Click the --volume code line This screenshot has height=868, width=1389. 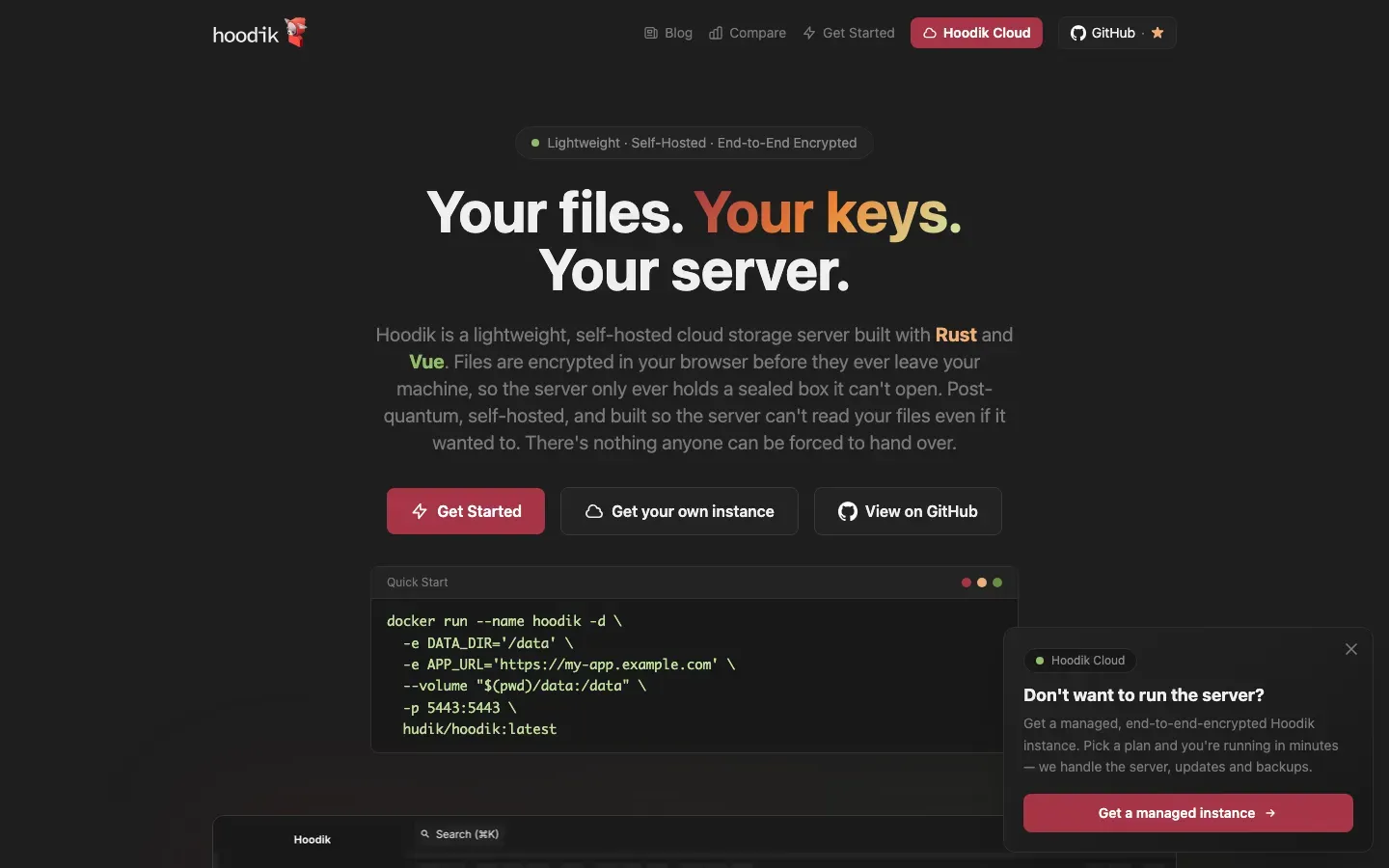525,686
